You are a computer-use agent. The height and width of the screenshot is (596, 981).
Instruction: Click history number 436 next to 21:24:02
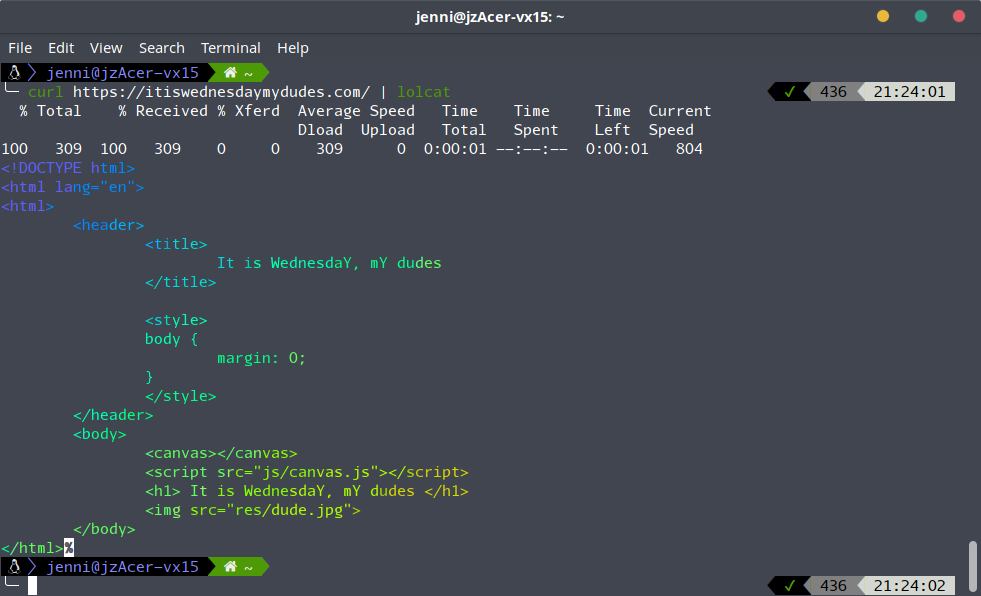[x=833, y=586]
